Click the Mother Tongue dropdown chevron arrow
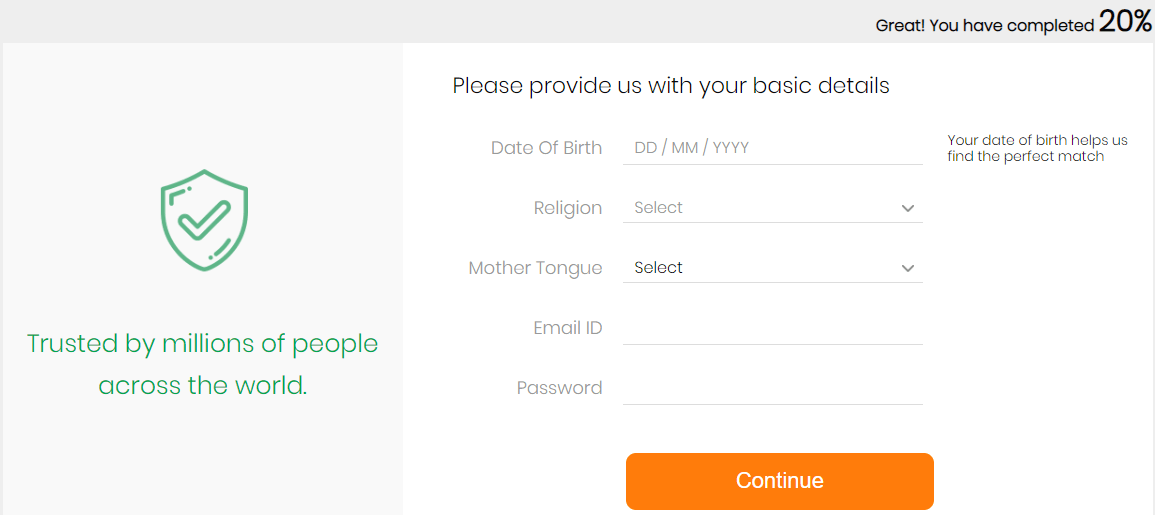Screen dimensions: 1155x515 coord(908,268)
